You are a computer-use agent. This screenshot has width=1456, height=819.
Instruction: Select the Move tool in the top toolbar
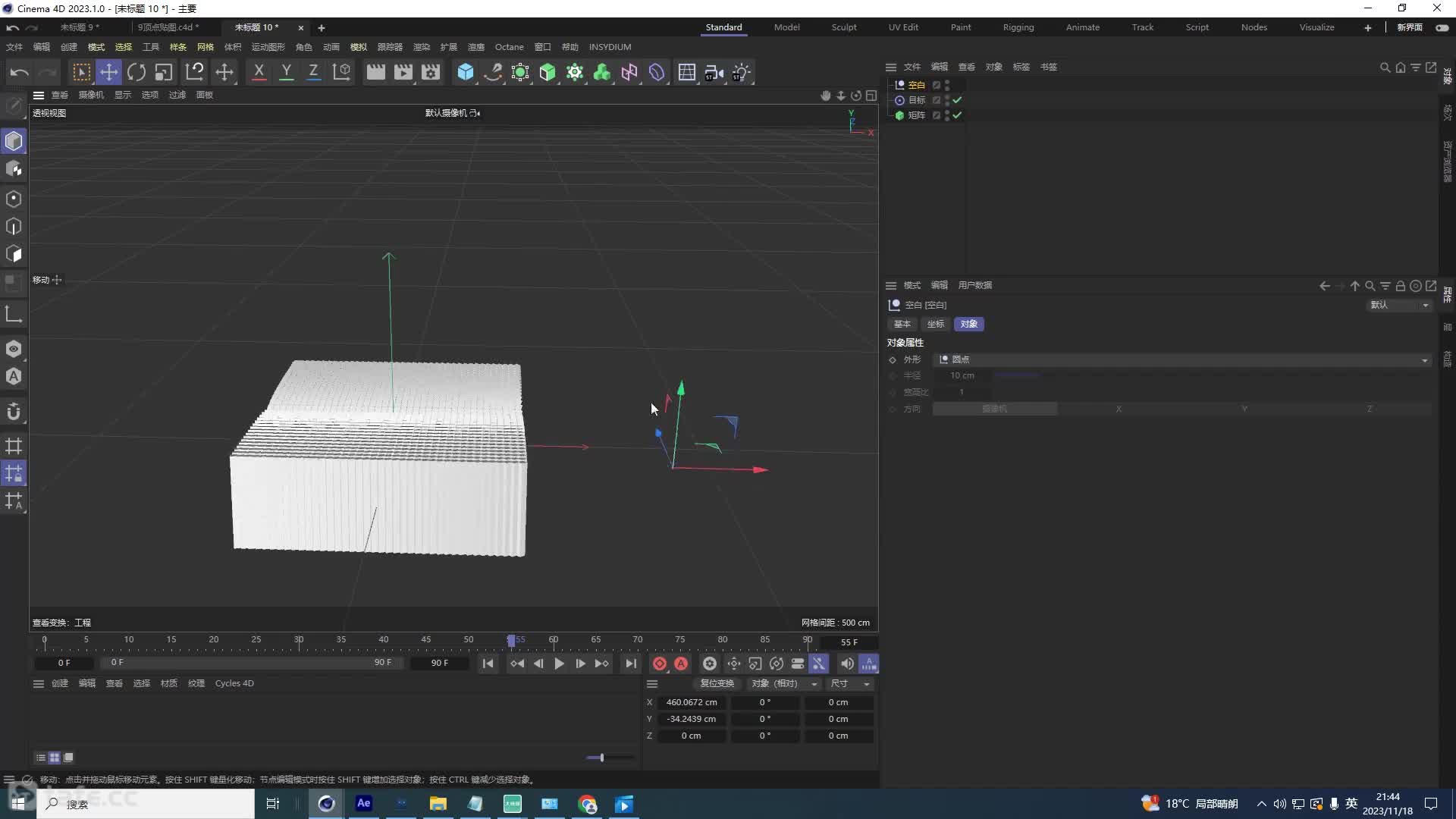(x=109, y=72)
